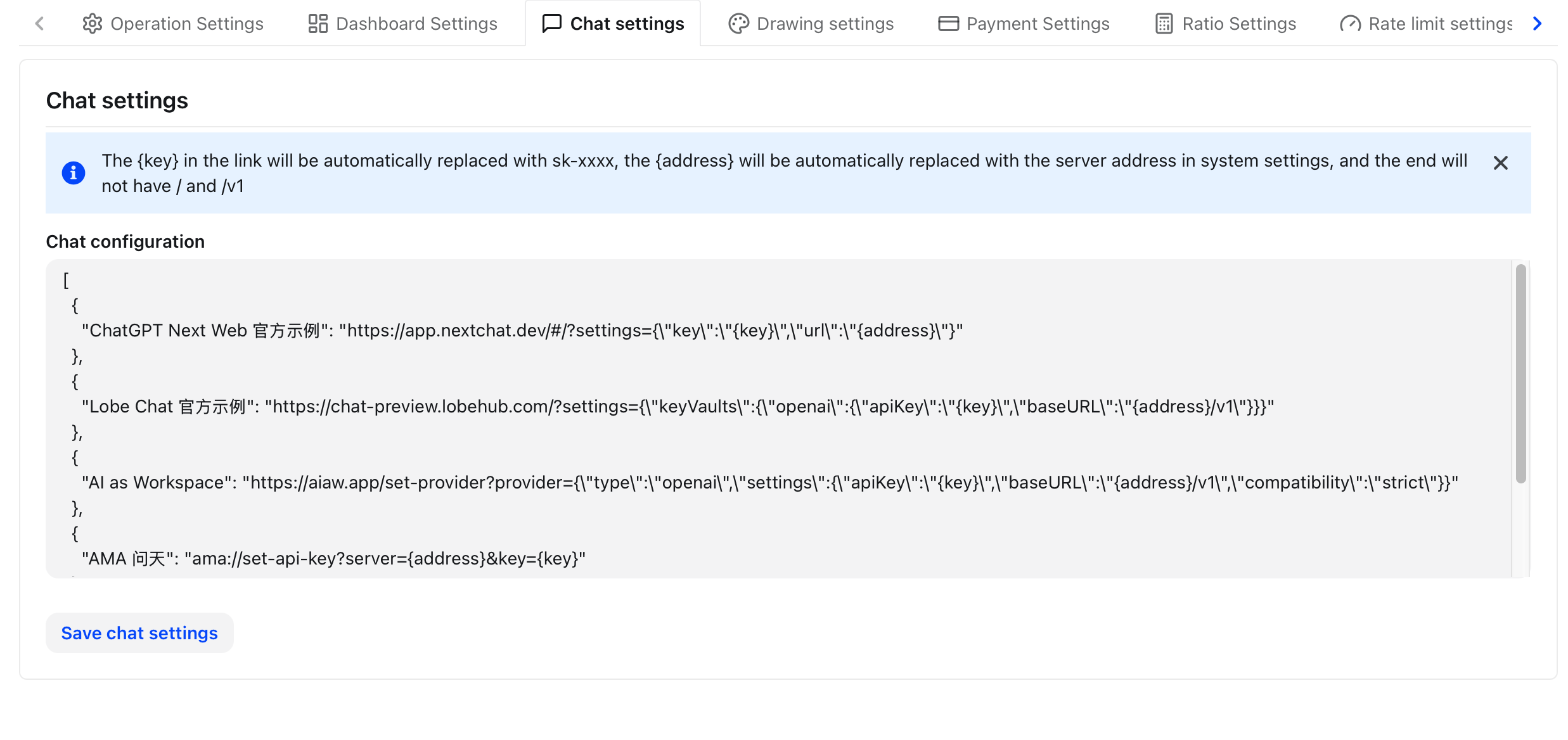Click the Rate limit gauge icon

(1350, 23)
